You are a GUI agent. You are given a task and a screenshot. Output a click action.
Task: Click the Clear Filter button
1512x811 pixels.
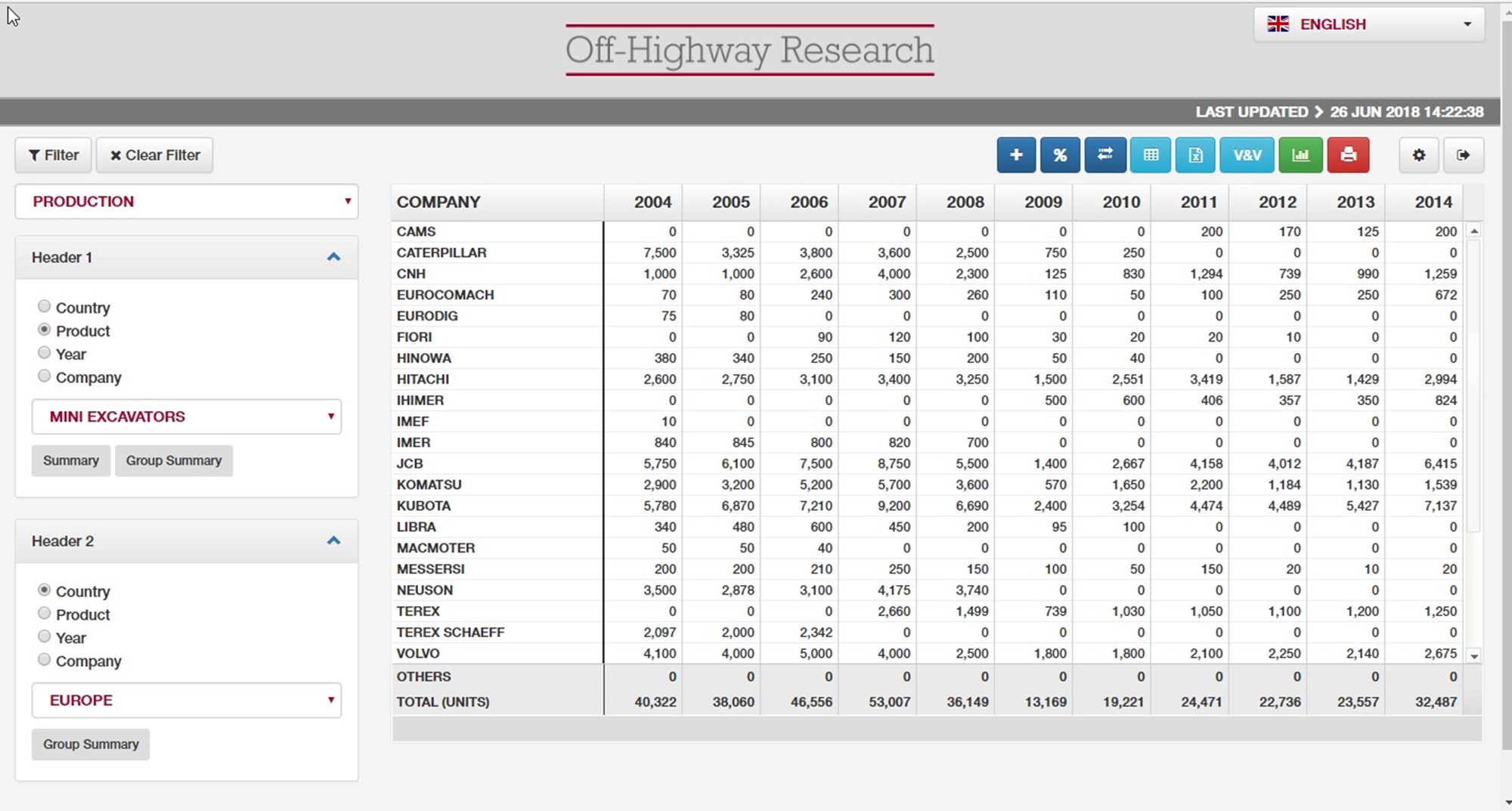(155, 155)
